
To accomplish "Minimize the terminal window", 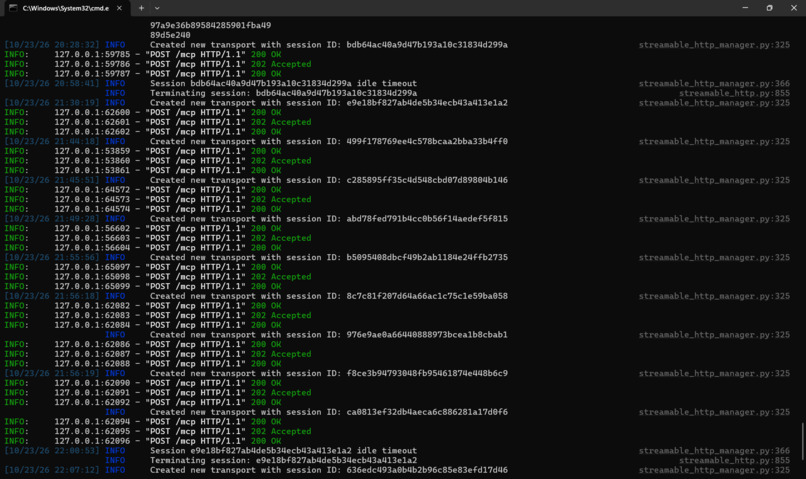I will click(x=745, y=8).
